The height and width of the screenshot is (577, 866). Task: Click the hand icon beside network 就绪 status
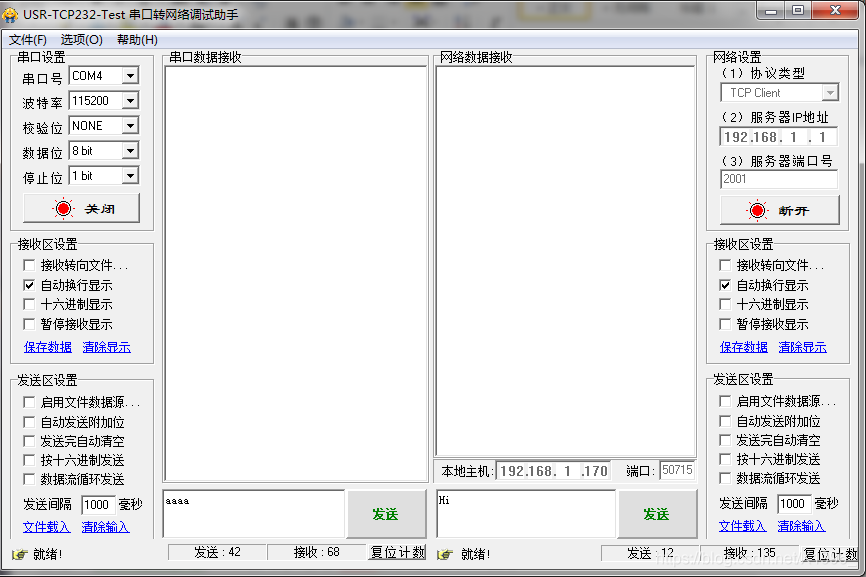445,554
